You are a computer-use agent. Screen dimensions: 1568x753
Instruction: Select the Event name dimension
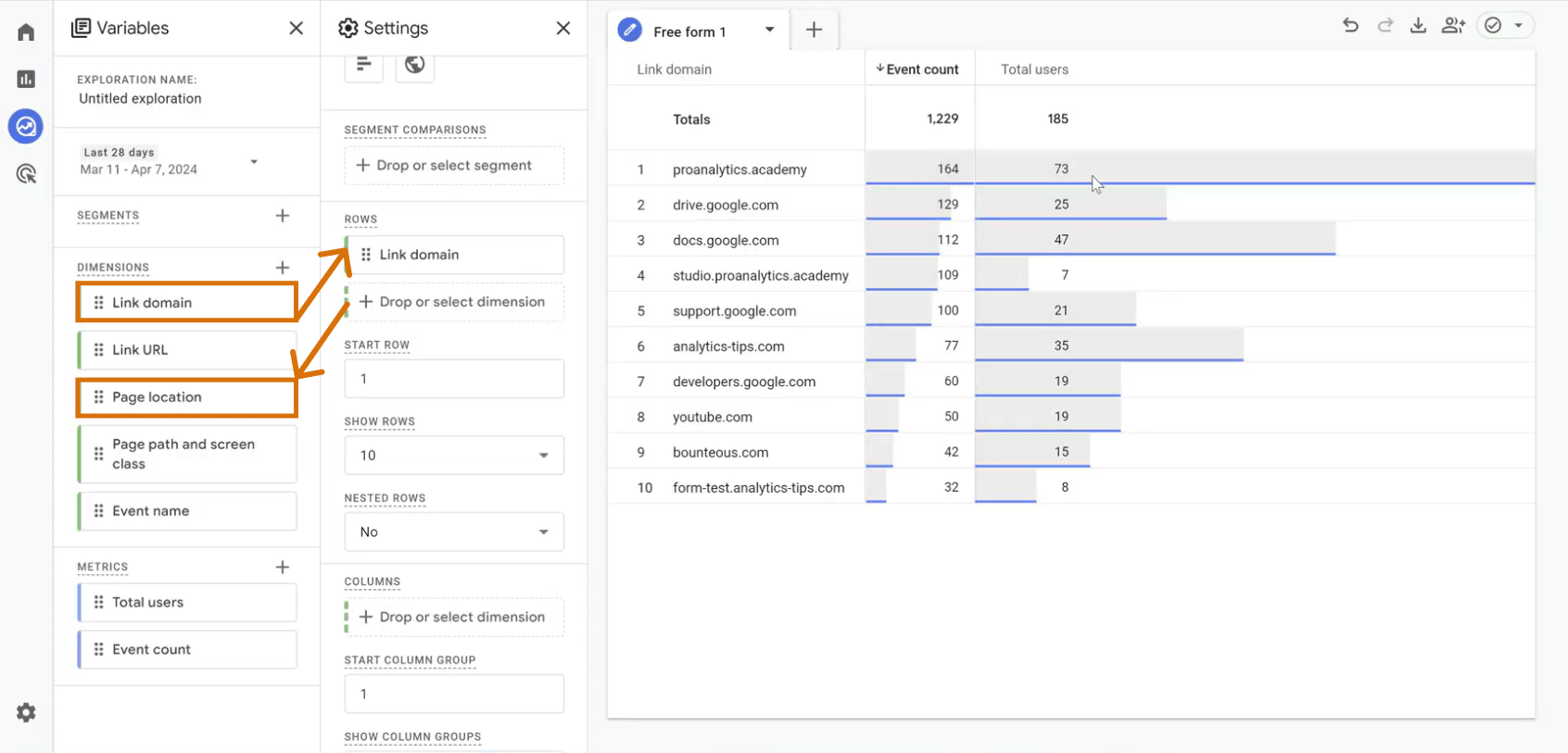point(187,511)
